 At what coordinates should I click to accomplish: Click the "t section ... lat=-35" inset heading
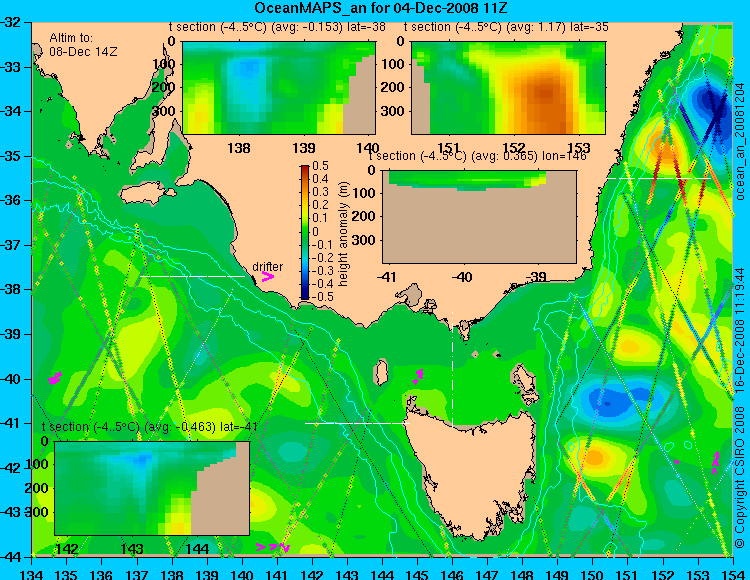pos(506,27)
